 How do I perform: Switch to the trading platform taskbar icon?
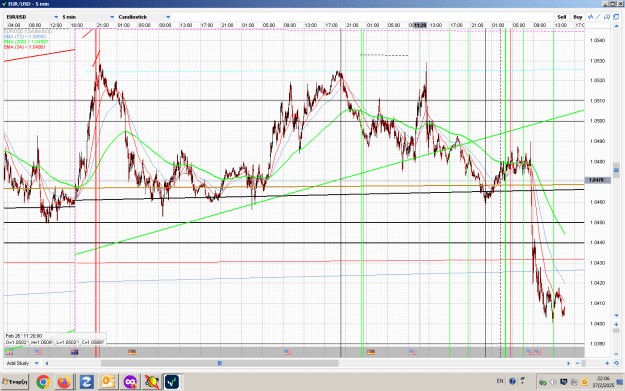173,382
